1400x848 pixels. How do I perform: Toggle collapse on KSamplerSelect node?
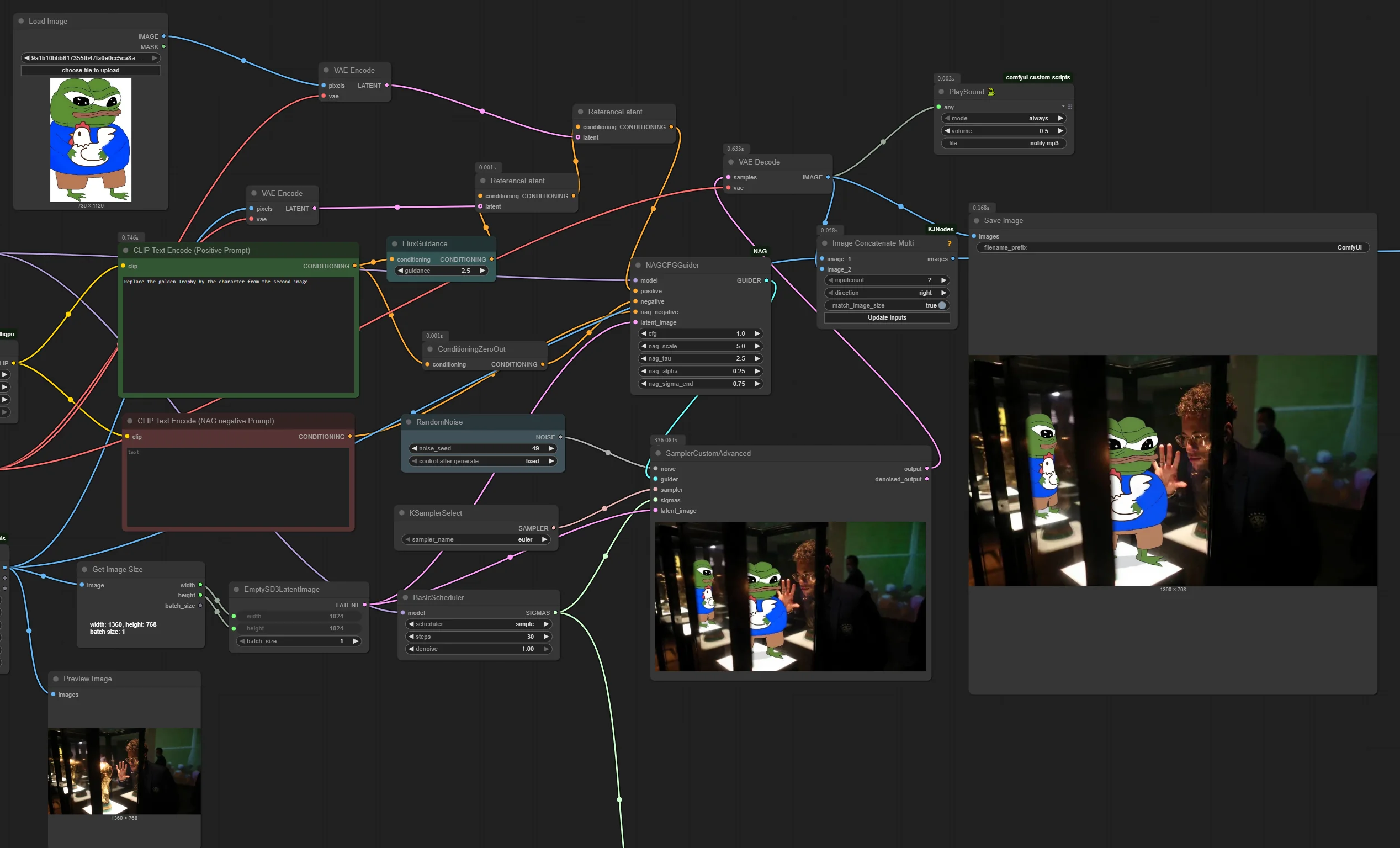point(402,513)
